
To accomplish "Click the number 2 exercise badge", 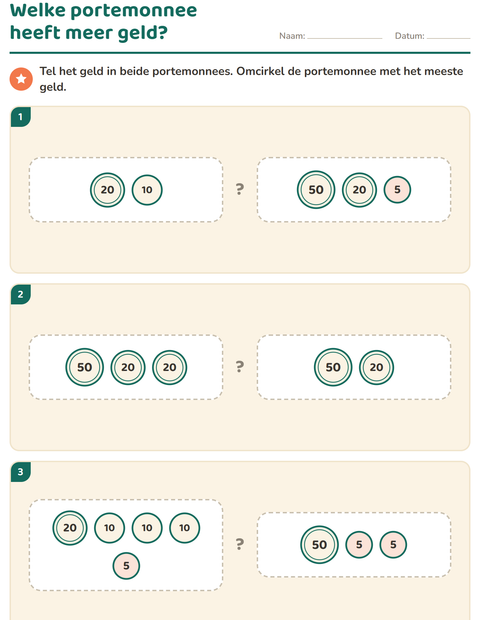I will click(21, 295).
